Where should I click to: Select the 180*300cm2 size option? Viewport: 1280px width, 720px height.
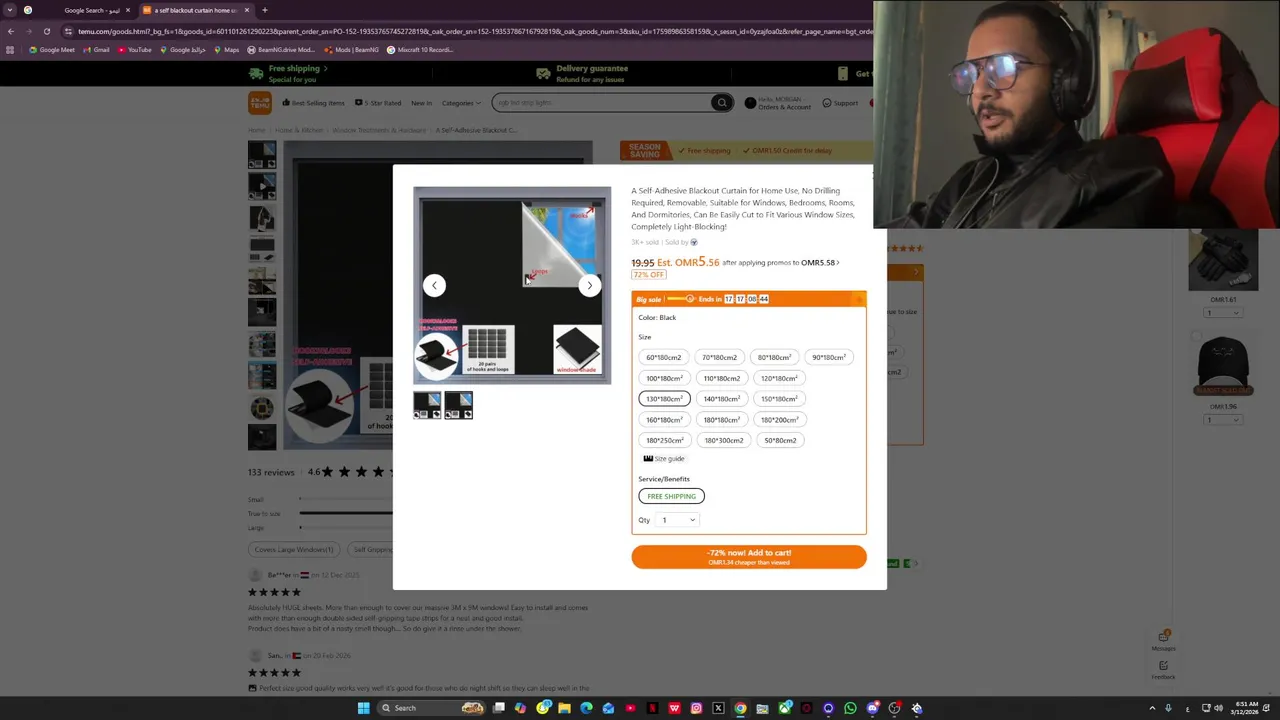[724, 440]
